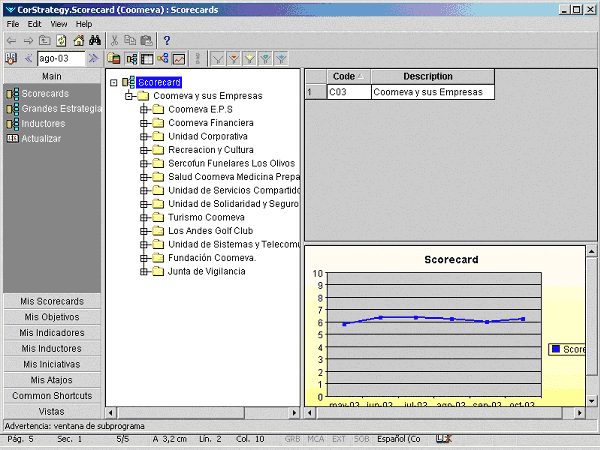Click the Help question mark icon
The width and height of the screenshot is (600, 450).
pyautogui.click(x=167, y=41)
